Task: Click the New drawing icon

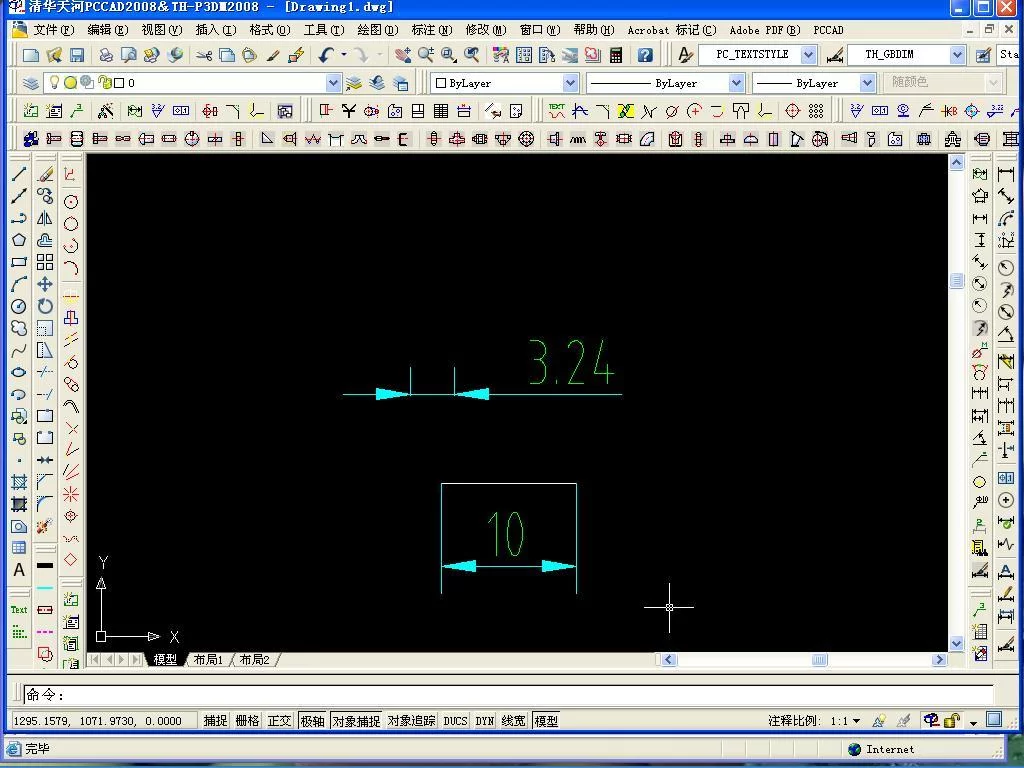Action: (30, 55)
